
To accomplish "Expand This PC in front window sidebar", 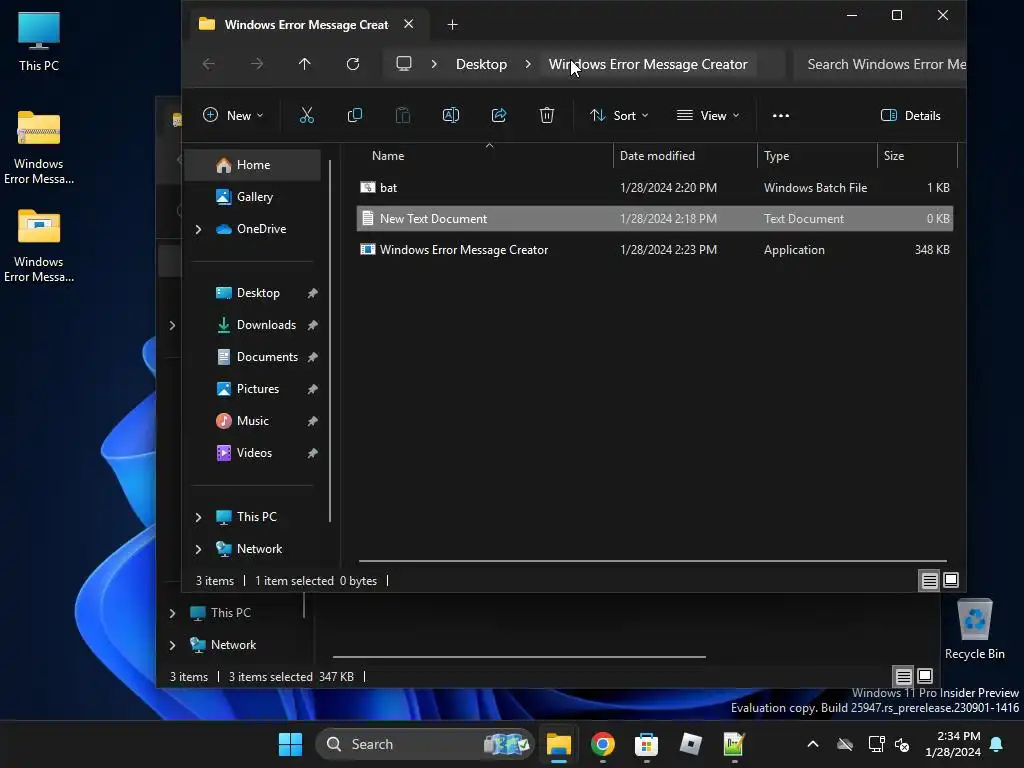I will (x=199, y=517).
